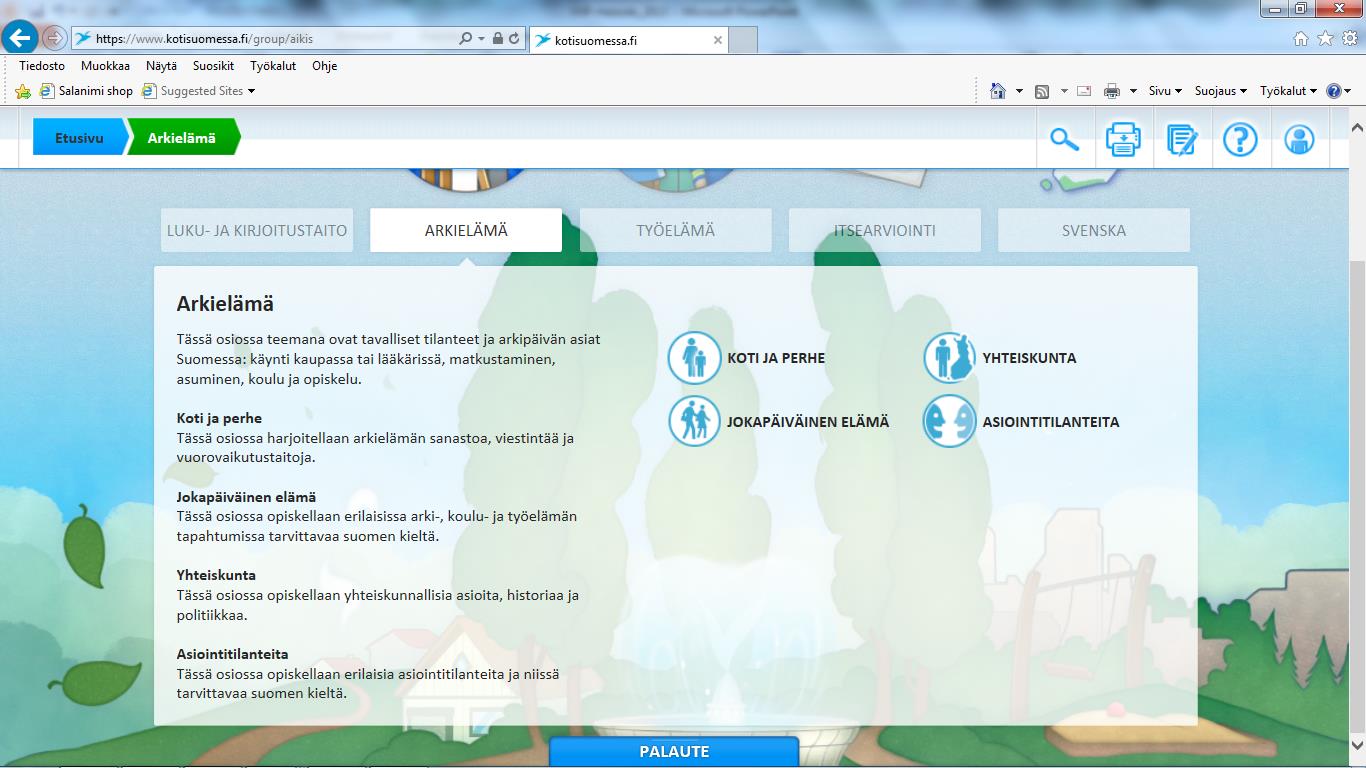Image resolution: width=1366 pixels, height=768 pixels.
Task: Open the Asiointitilanteita link
Action: point(1051,422)
